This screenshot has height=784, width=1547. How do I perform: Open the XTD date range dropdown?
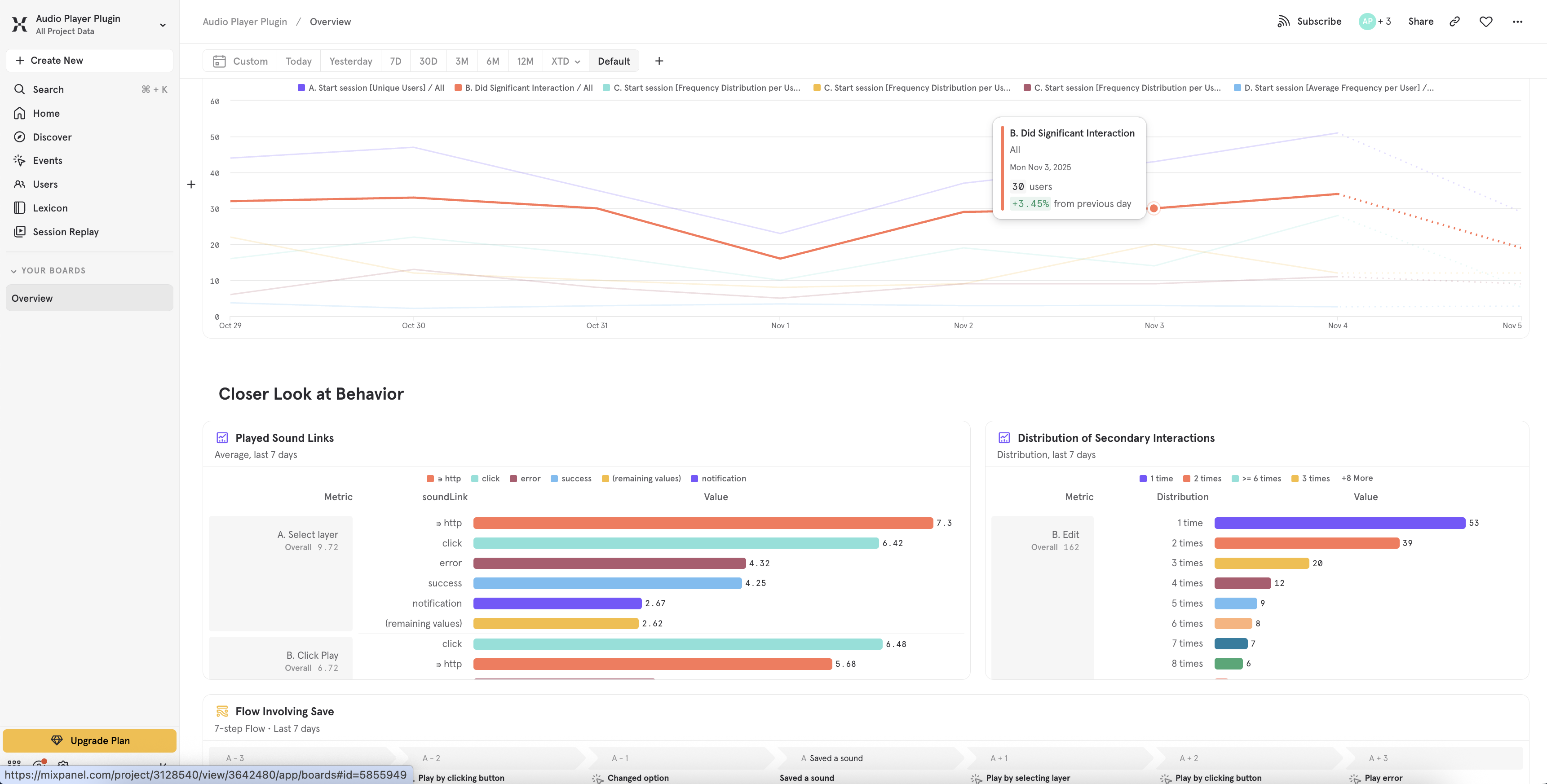[565, 61]
